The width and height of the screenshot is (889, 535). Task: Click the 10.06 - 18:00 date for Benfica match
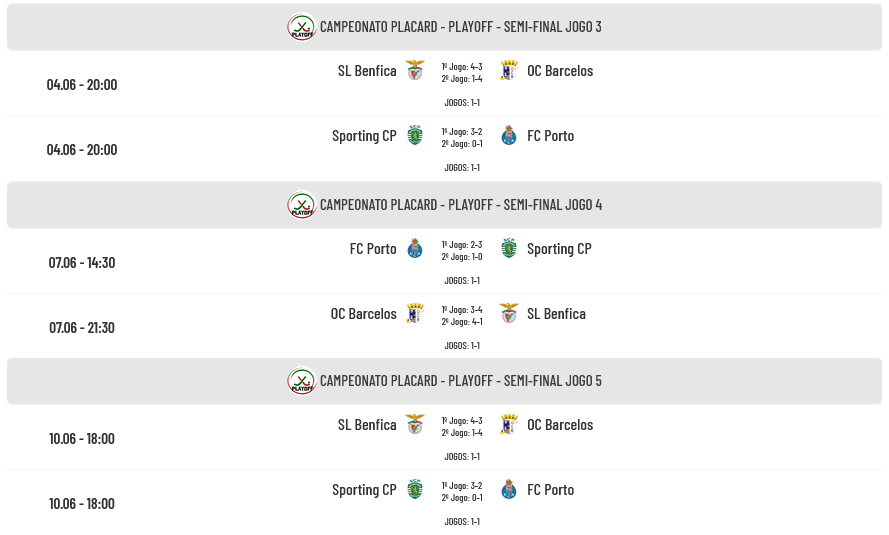coord(82,439)
